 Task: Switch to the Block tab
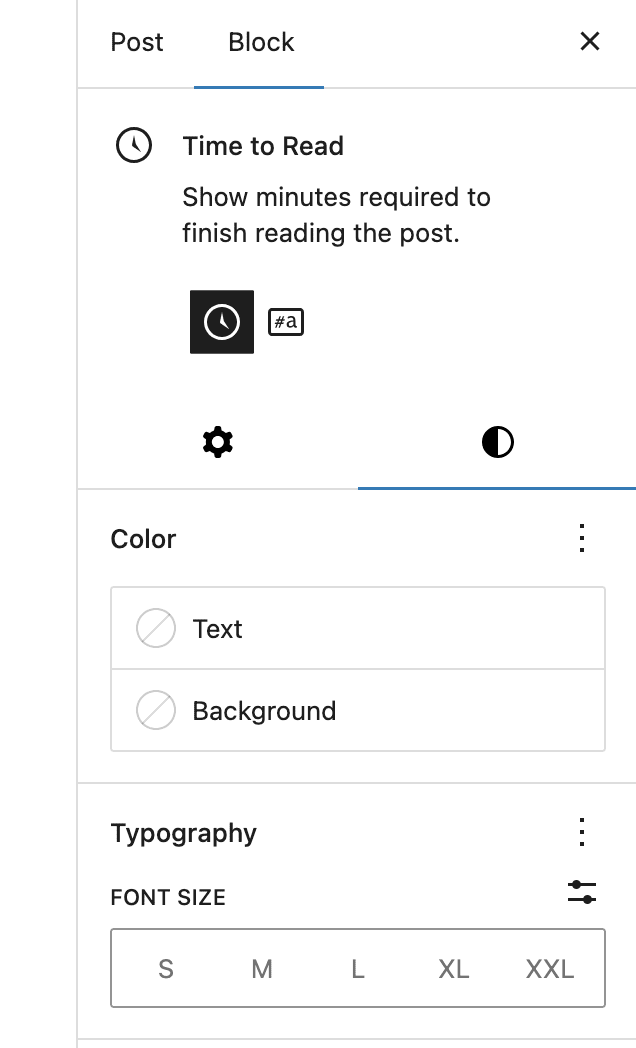tap(261, 42)
